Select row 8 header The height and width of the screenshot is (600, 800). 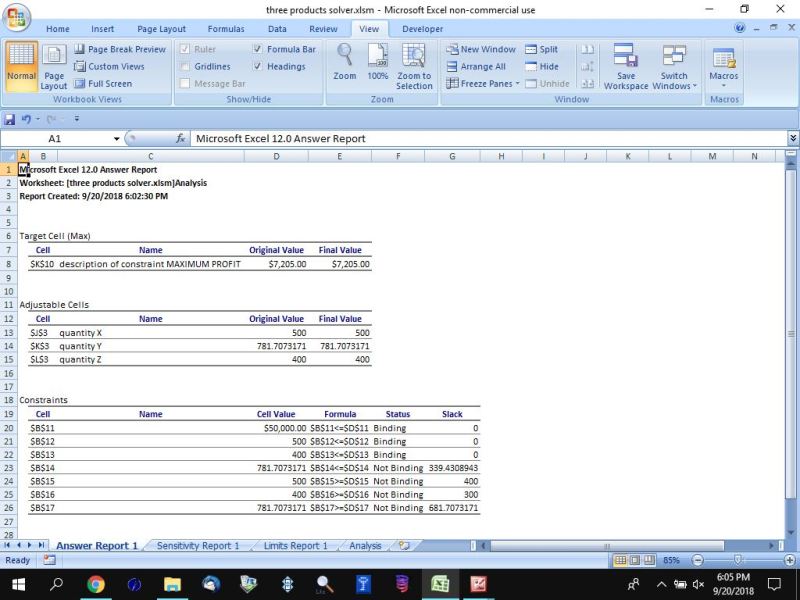(9, 264)
